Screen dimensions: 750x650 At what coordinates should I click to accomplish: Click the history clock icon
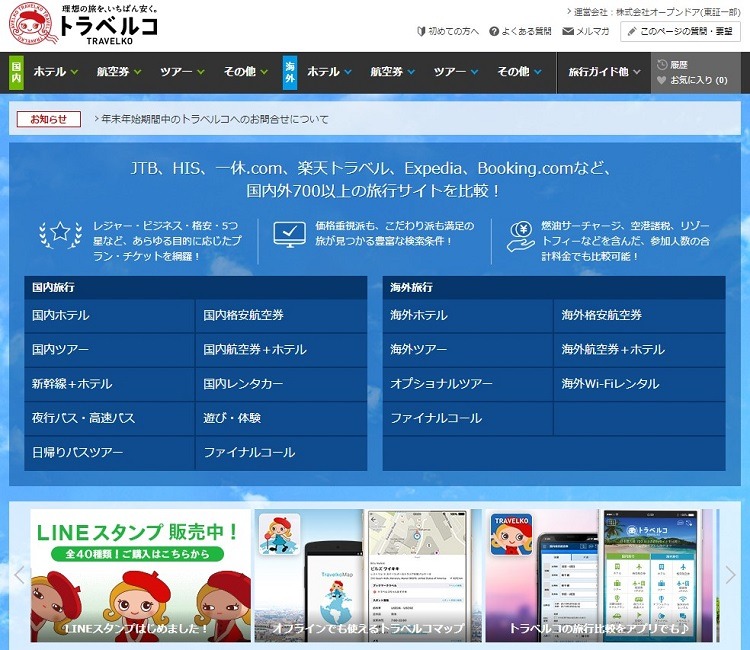click(x=662, y=65)
